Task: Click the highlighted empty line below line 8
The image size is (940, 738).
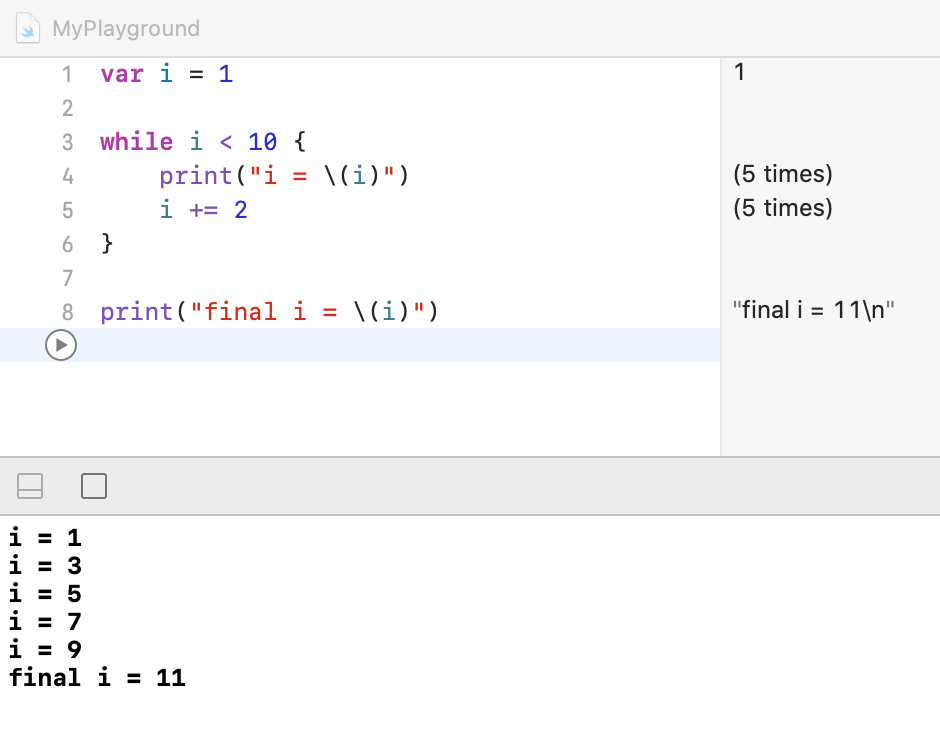Action: pos(360,345)
